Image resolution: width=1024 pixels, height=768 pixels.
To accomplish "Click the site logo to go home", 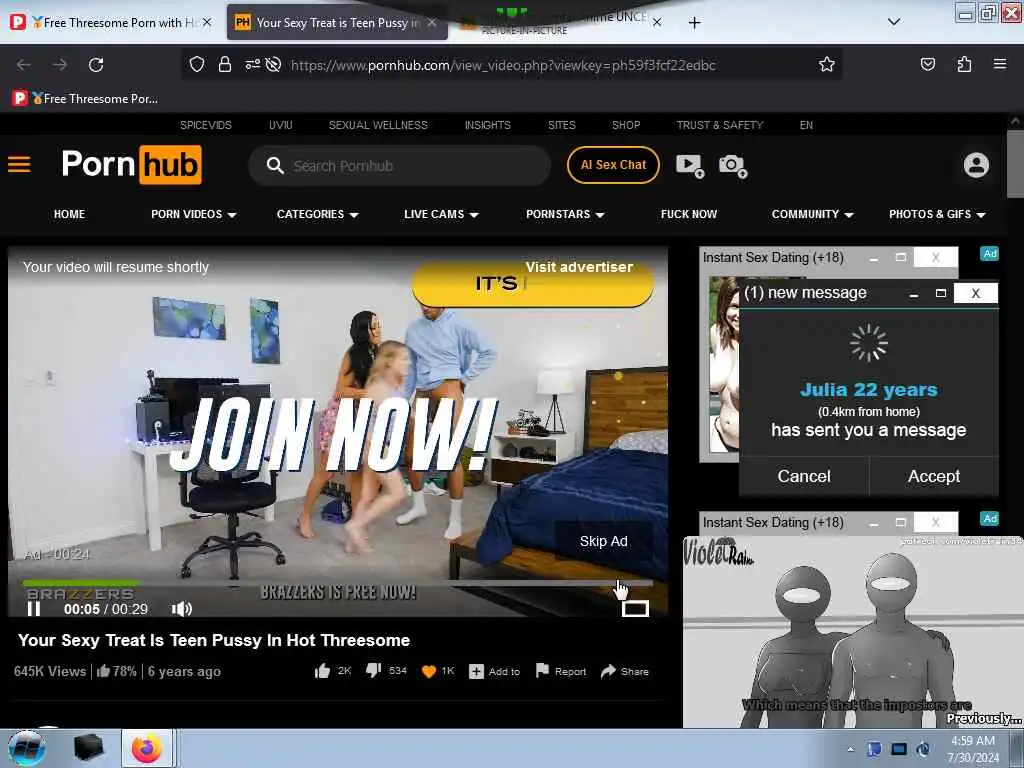I will (131, 164).
